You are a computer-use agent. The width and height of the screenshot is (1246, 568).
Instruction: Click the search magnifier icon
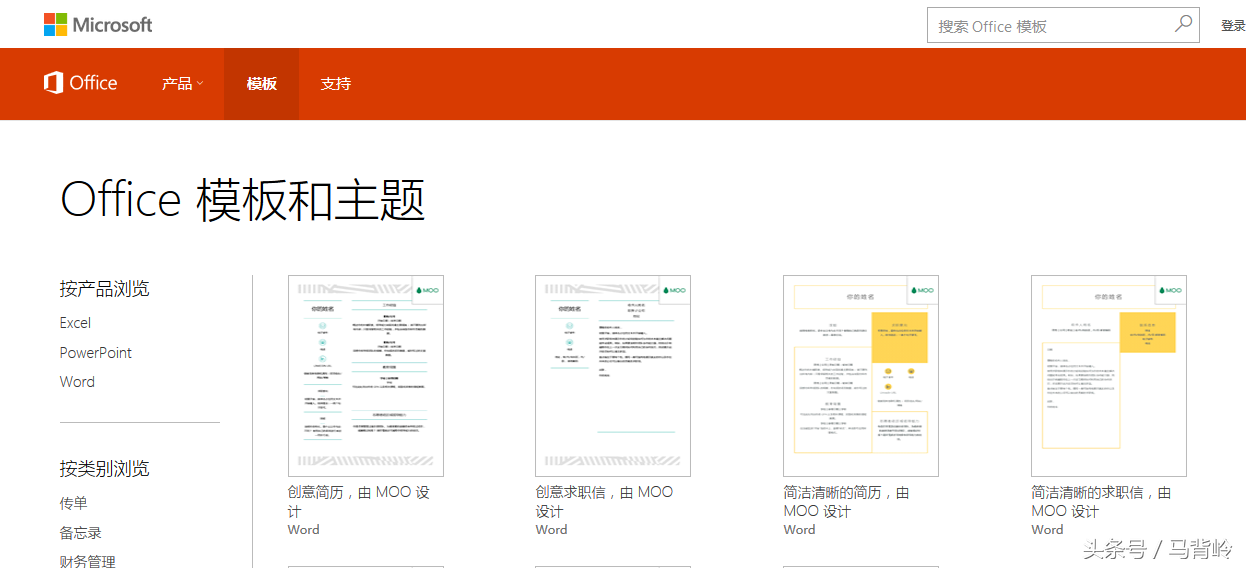(1183, 24)
